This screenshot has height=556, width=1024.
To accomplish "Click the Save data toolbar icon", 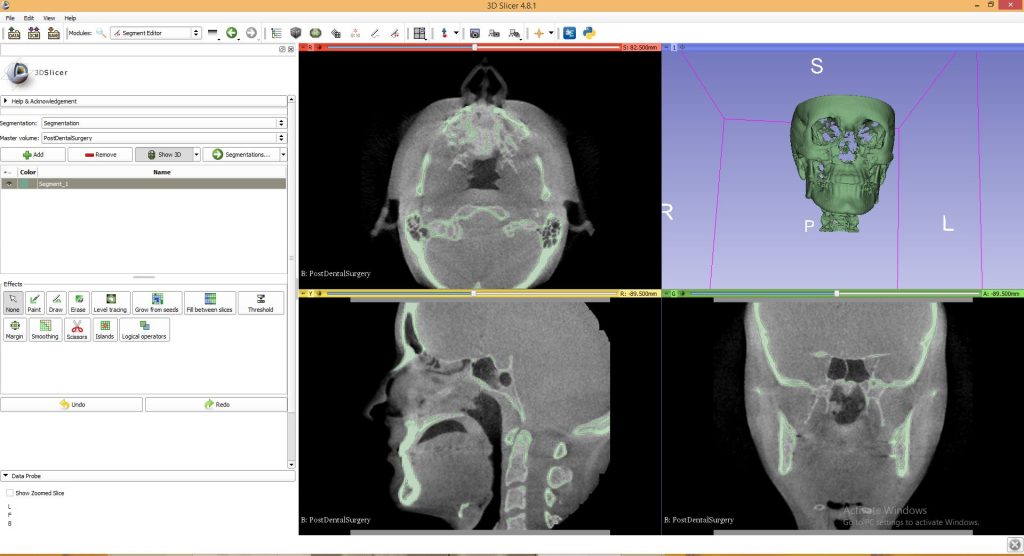I will tap(54, 33).
